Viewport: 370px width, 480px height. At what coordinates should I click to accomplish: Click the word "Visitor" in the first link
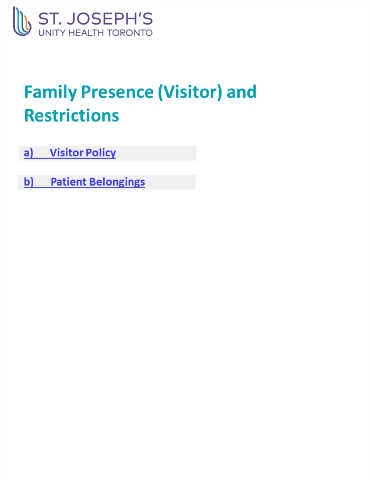coord(66,153)
